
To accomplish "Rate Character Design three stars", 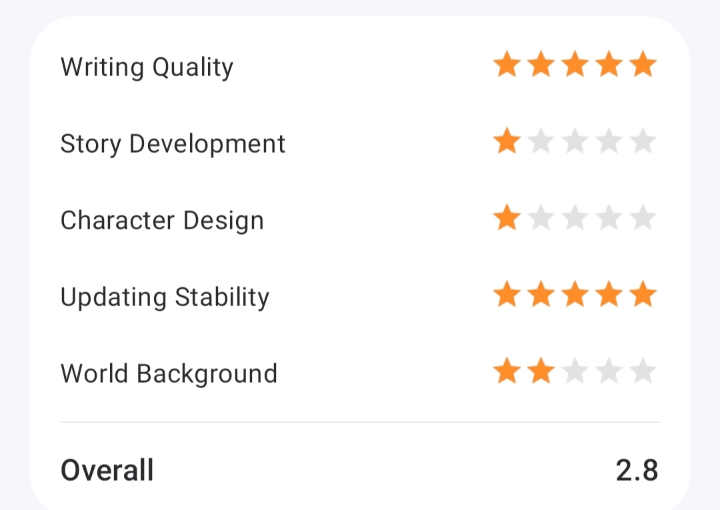I will pyautogui.click(x=575, y=218).
